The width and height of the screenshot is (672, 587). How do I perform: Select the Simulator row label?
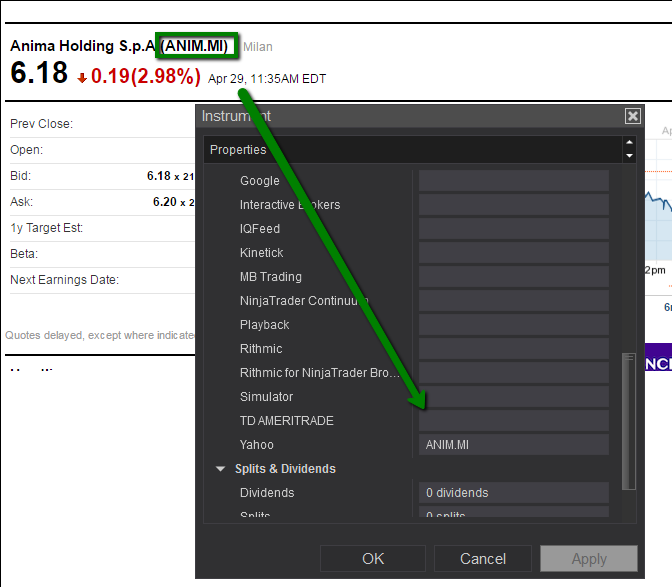[267, 397]
